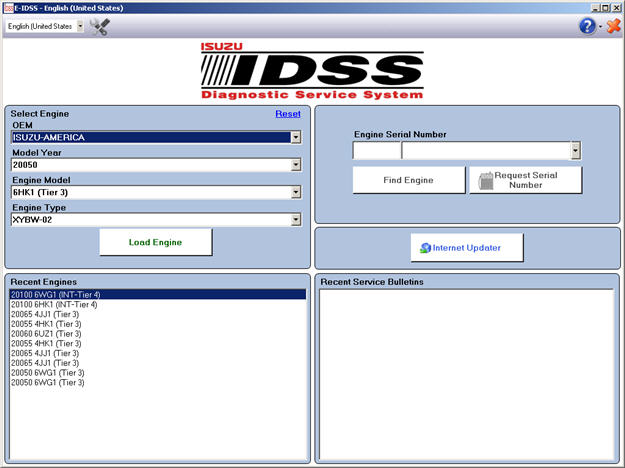625x468 pixels.
Task: Click the Request Serial Number button
Action: click(x=525, y=180)
